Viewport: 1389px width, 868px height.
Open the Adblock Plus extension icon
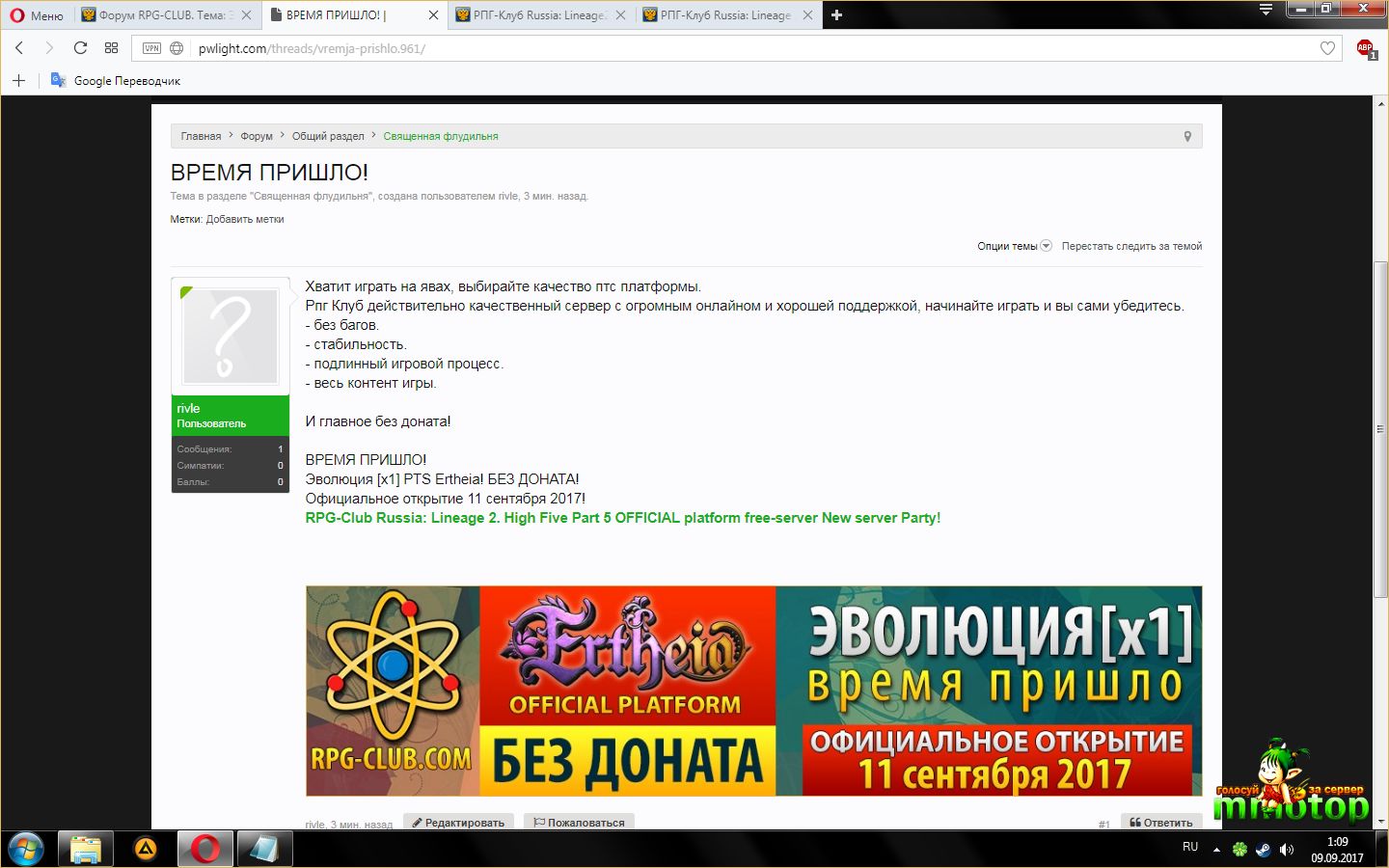[x=1365, y=48]
